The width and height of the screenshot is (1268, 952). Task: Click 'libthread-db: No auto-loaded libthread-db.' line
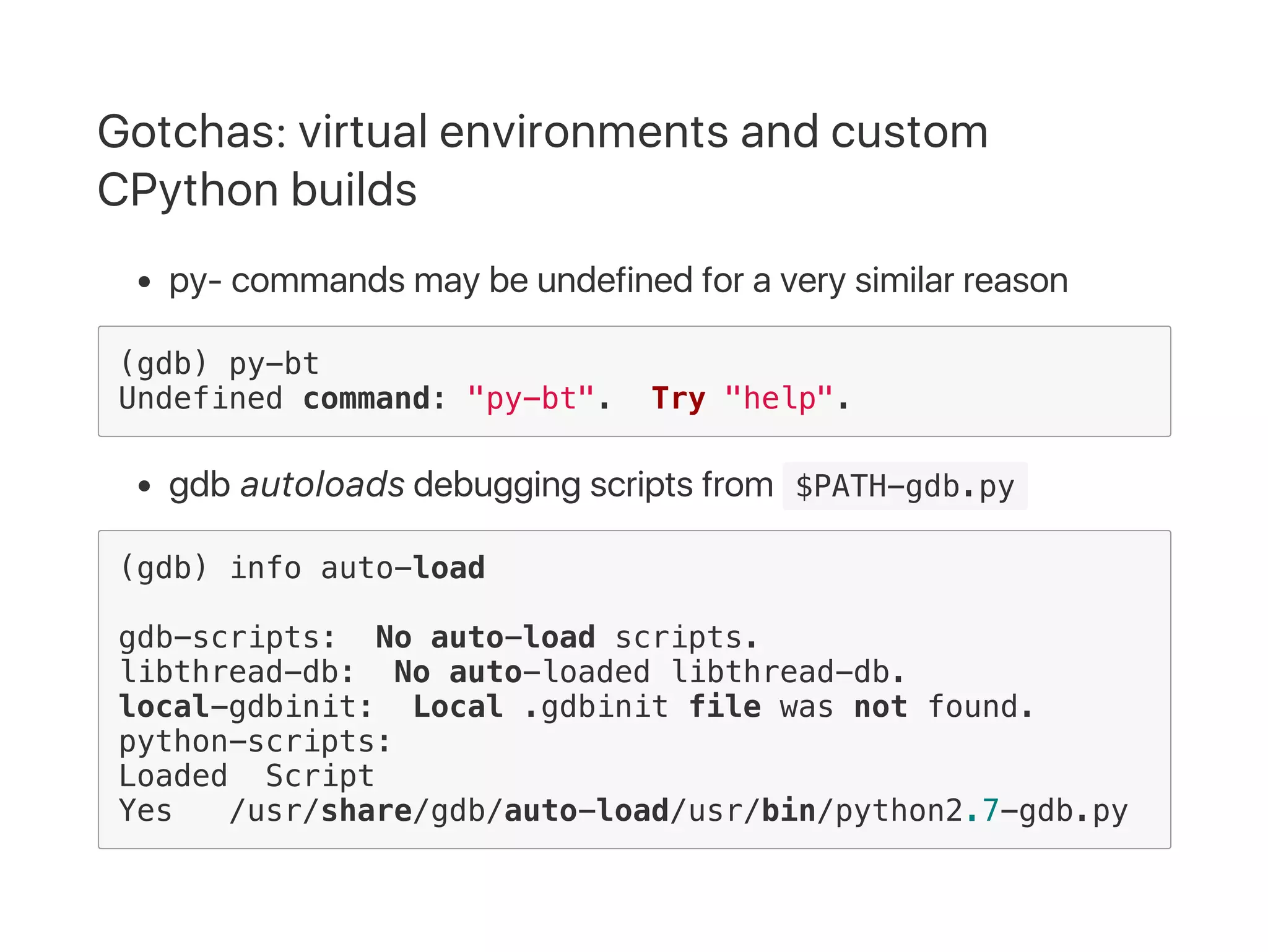pos(513,672)
